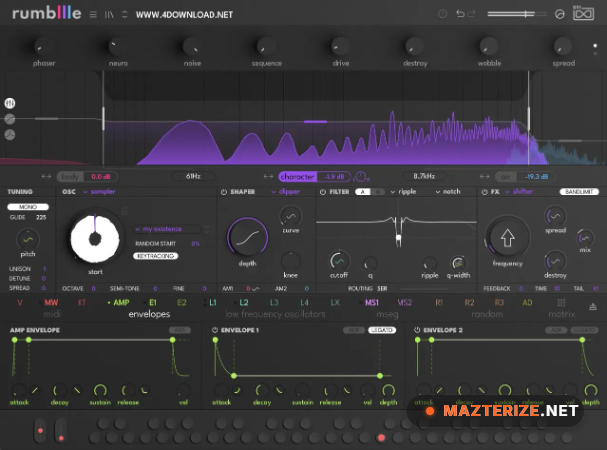This screenshot has height=450, width=607.
Task: Select the body band button
Action: click(70, 177)
